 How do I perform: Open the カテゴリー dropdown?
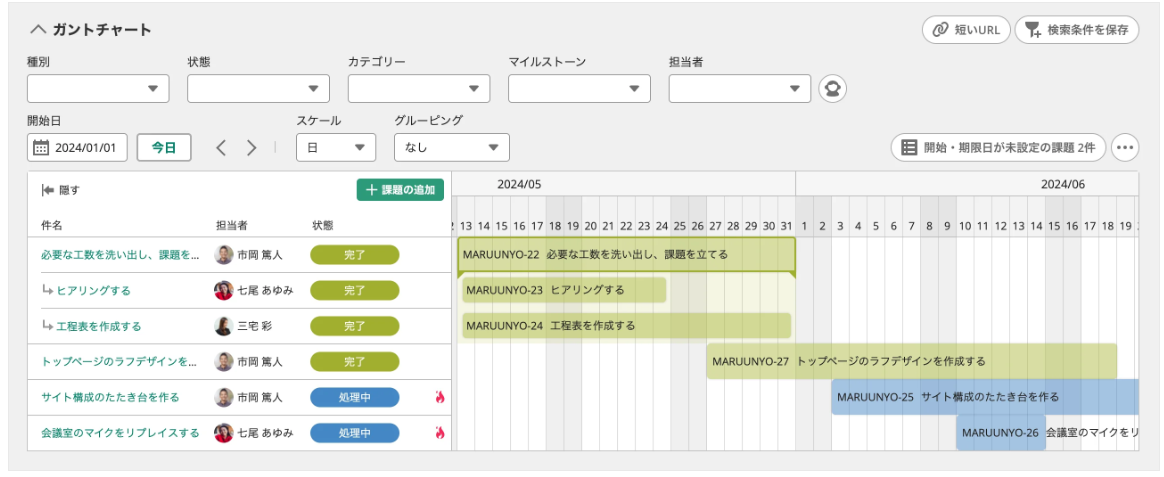point(419,88)
